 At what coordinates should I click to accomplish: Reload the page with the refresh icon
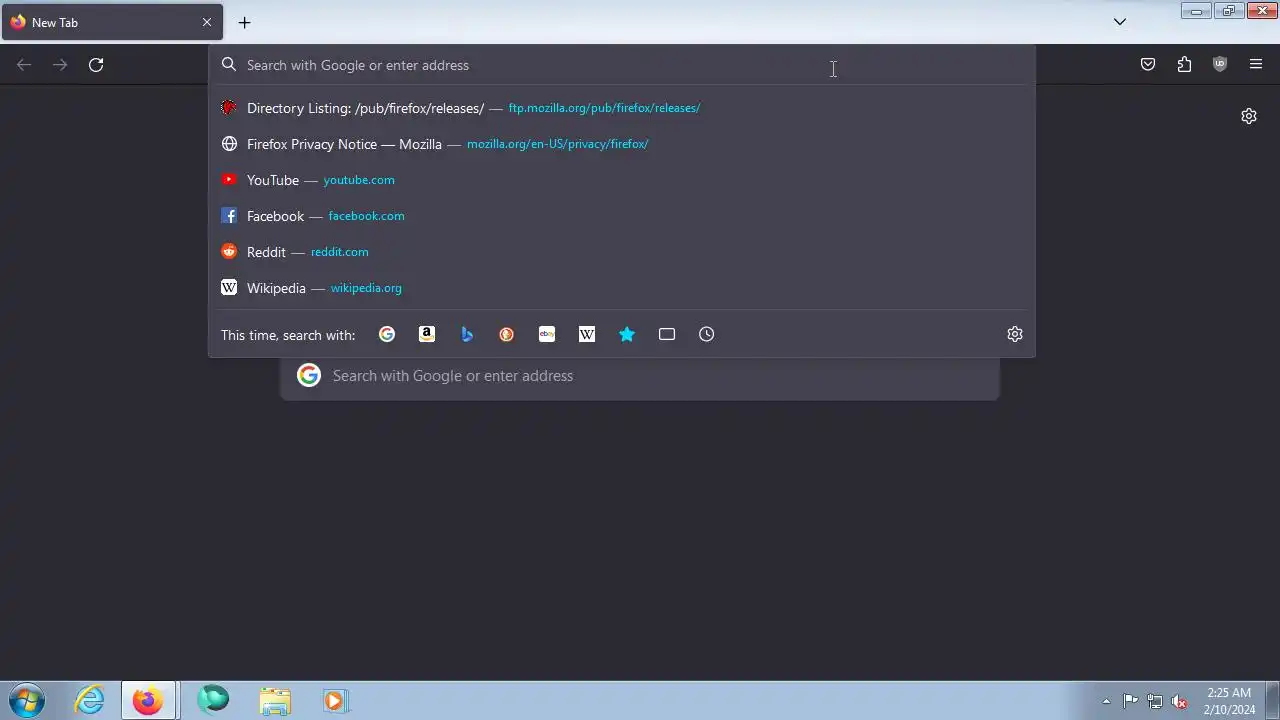96,65
